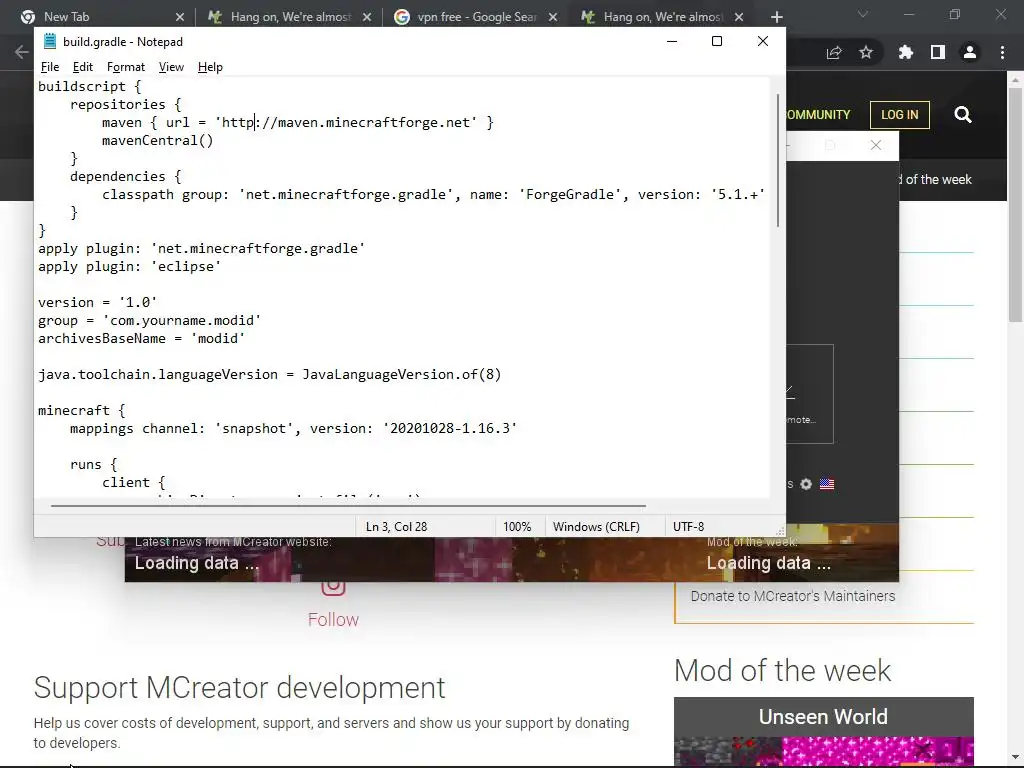Open a new Chrome tab with plus button

[x=776, y=17]
